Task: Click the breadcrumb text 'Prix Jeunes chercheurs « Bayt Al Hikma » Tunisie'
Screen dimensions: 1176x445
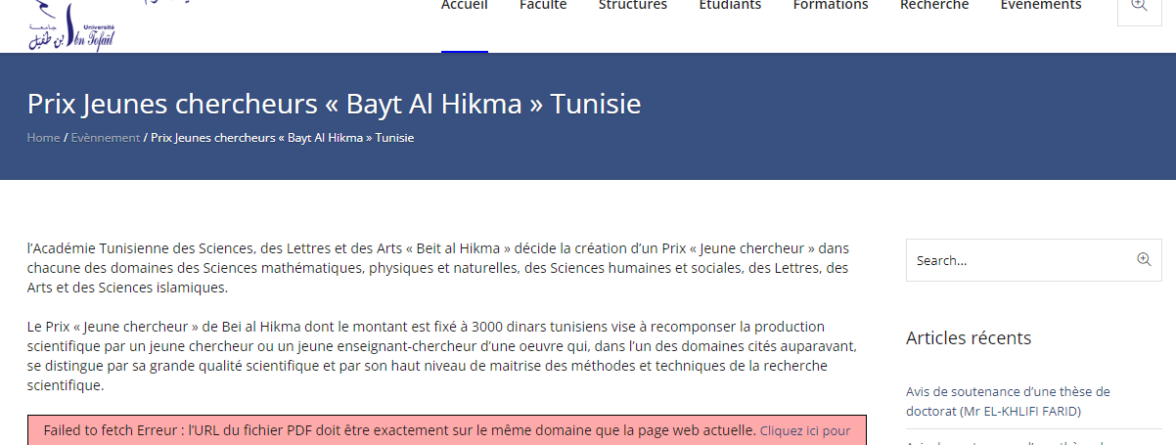Action: [283, 138]
